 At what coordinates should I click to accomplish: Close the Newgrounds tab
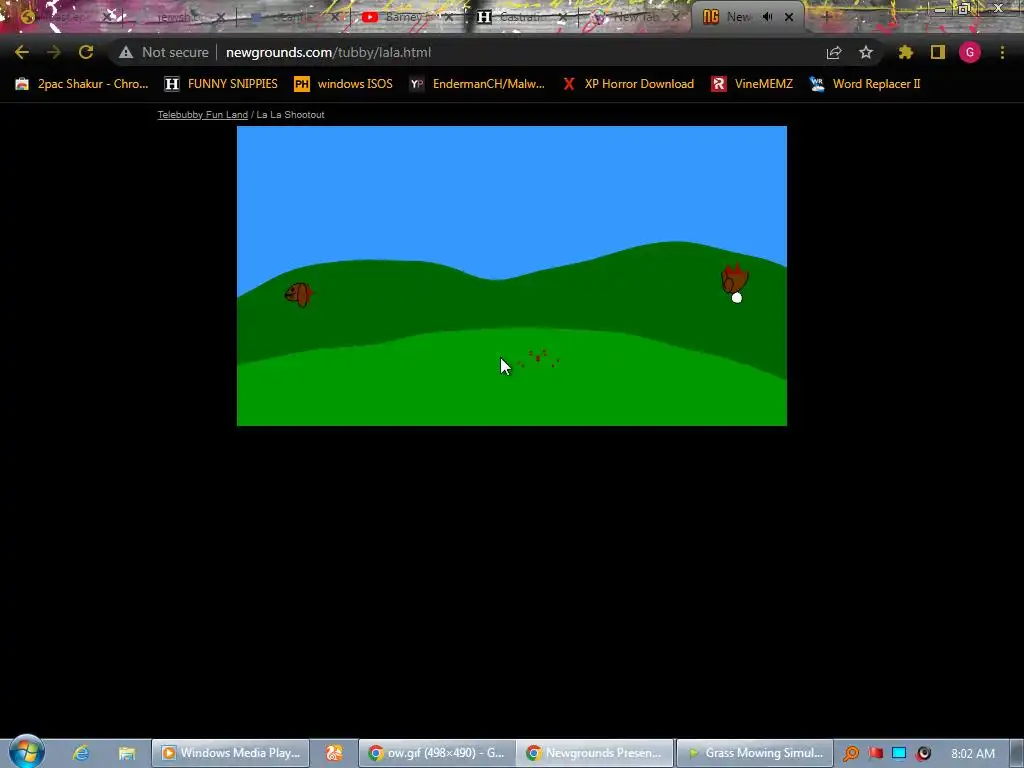point(789,17)
